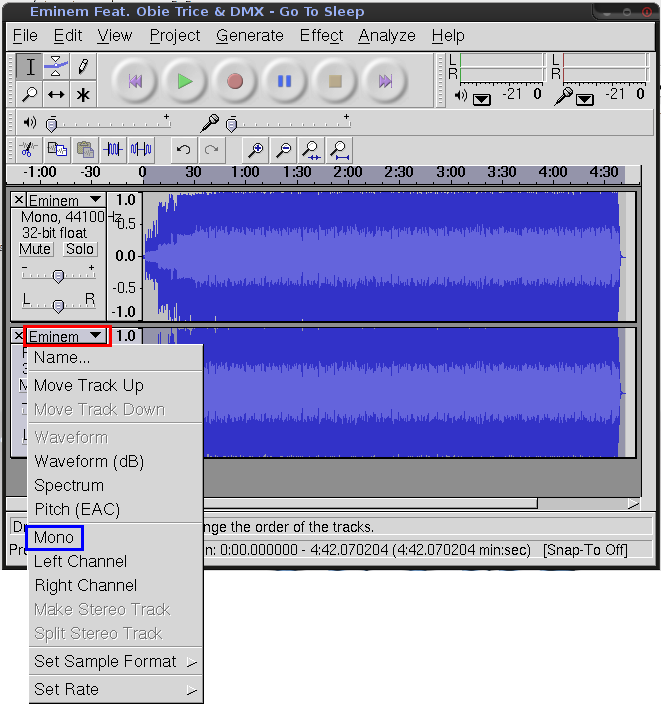The height and width of the screenshot is (704, 661).
Task: Click the [Snap-To Off] status text
Action: click(585, 550)
